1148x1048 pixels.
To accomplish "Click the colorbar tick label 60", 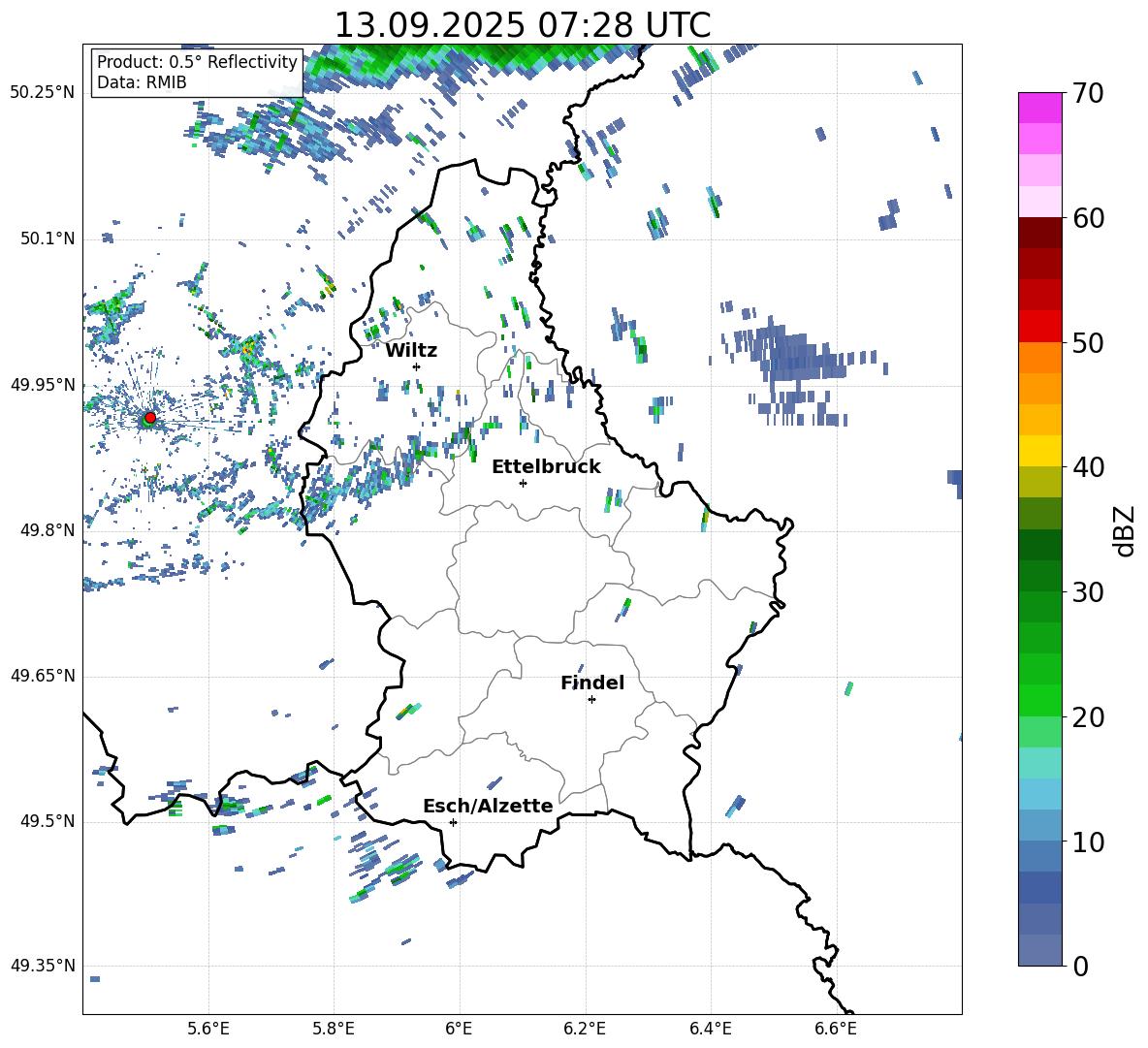I will pos(1088,218).
